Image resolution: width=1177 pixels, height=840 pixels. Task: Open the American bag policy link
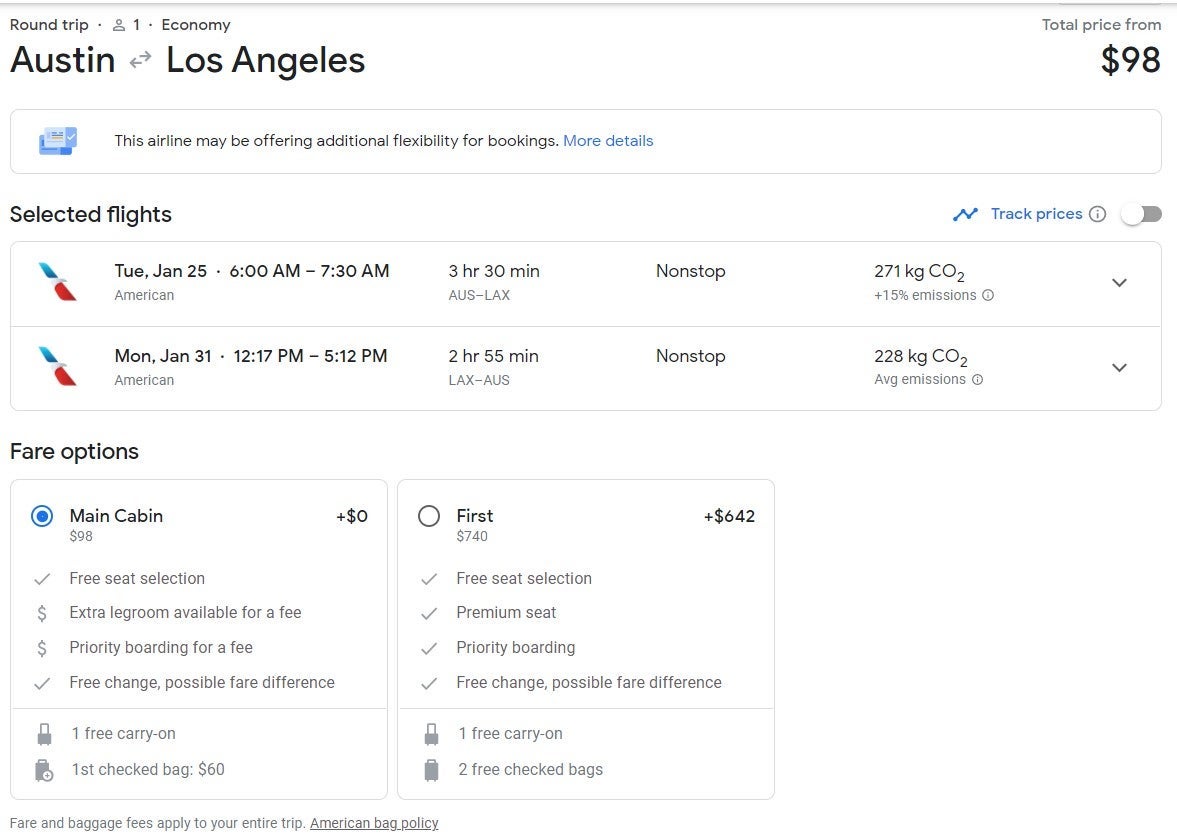pyautogui.click(x=374, y=823)
